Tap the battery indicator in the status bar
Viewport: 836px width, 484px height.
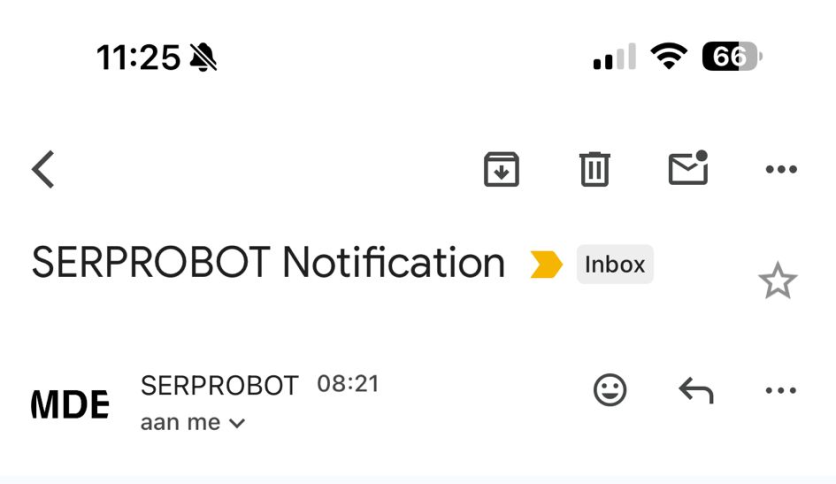pyautogui.click(x=732, y=58)
